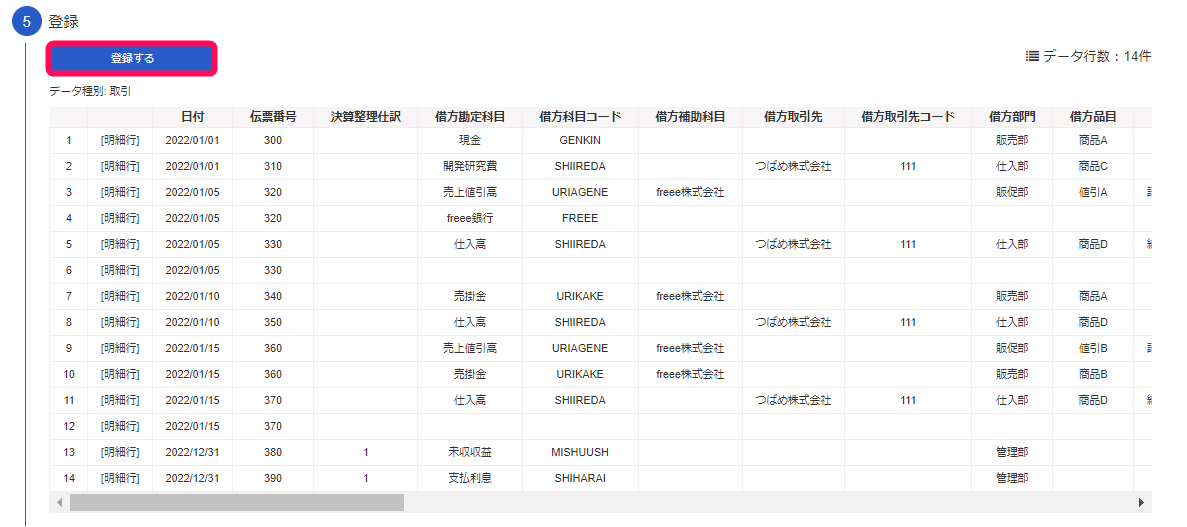Click 商品D item in row 11
The width and height of the screenshot is (1187, 527).
pyautogui.click(x=1092, y=400)
